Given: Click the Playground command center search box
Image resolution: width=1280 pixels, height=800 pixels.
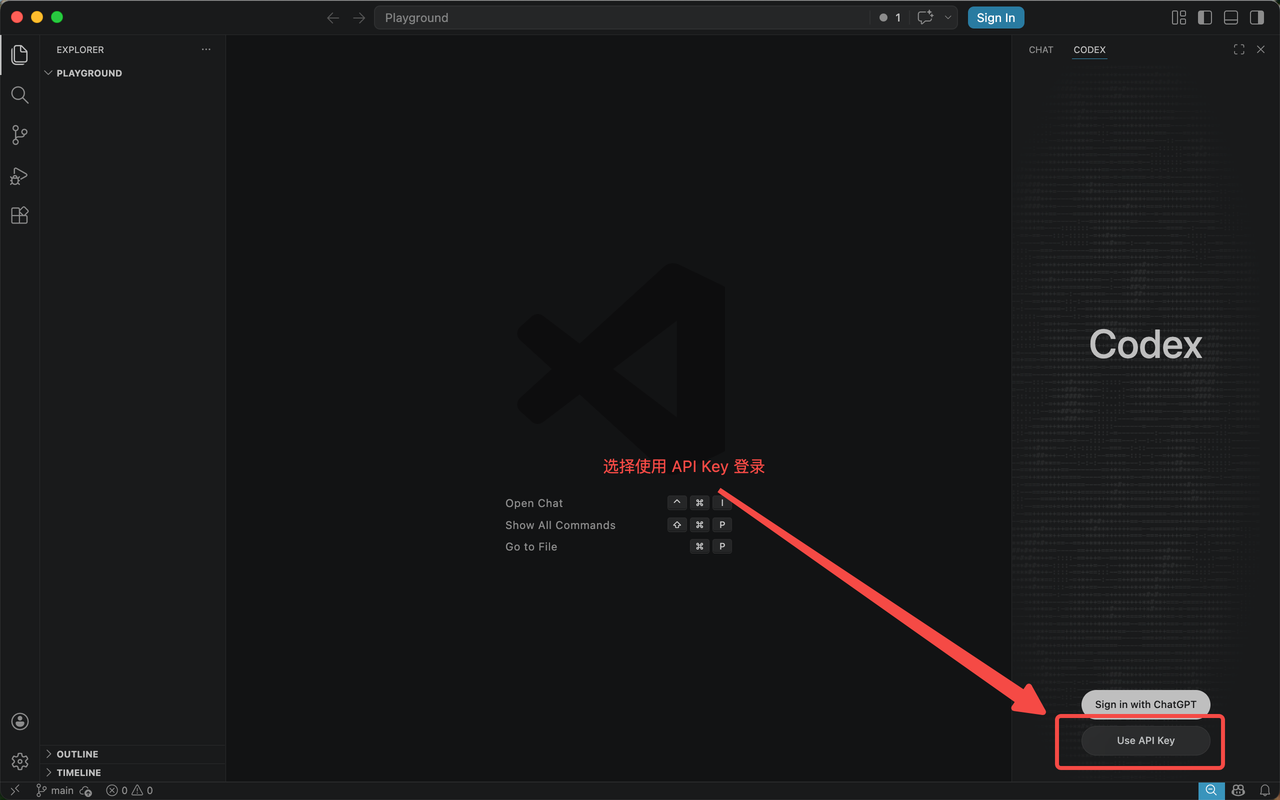Looking at the screenshot, I should pyautogui.click(x=622, y=18).
